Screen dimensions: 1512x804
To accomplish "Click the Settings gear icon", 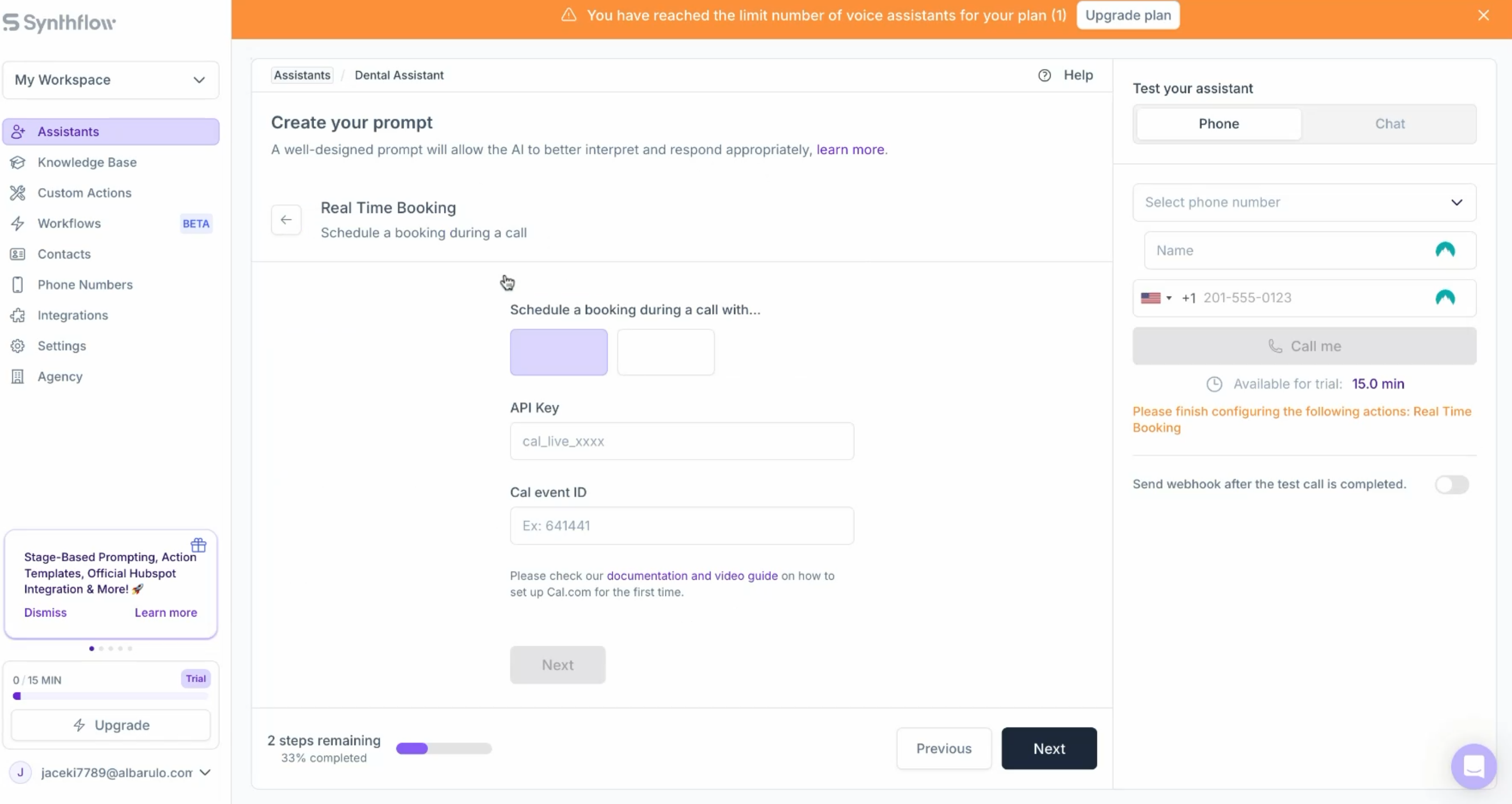I will (17, 346).
